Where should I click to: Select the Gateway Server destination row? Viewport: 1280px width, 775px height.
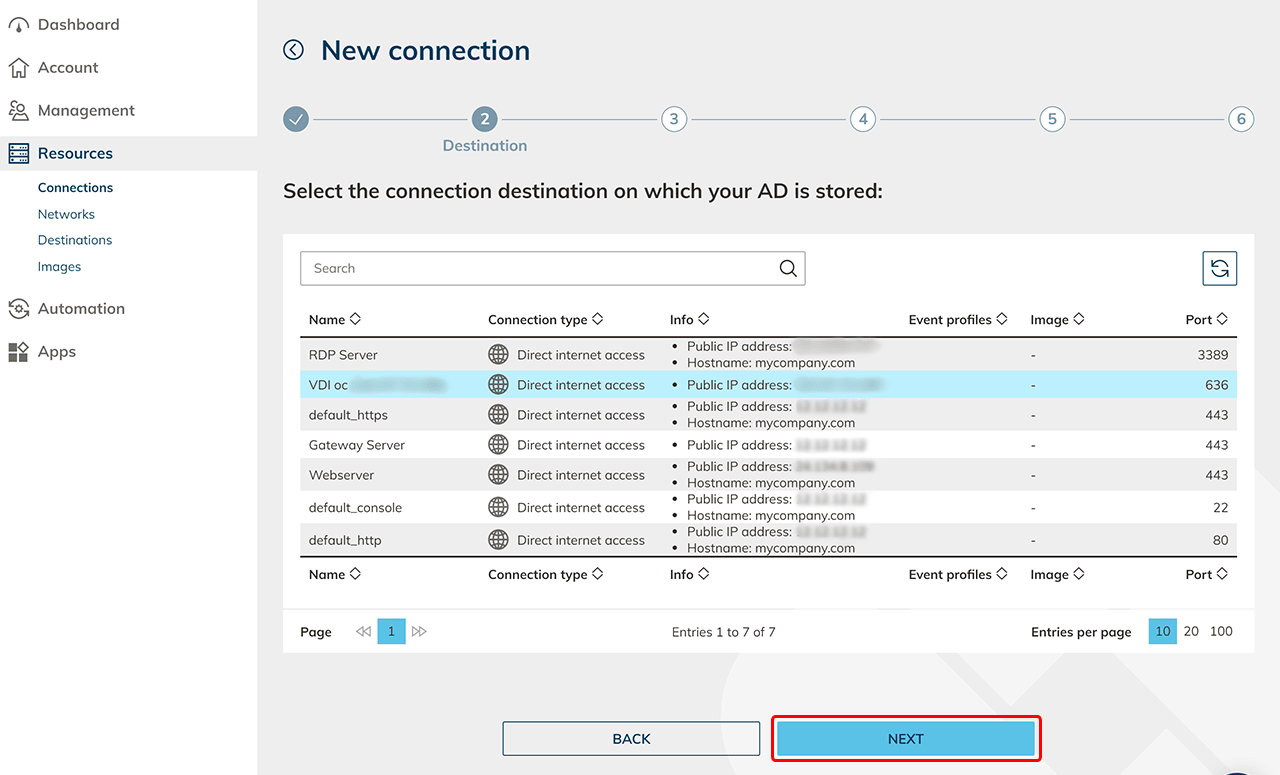(357, 445)
